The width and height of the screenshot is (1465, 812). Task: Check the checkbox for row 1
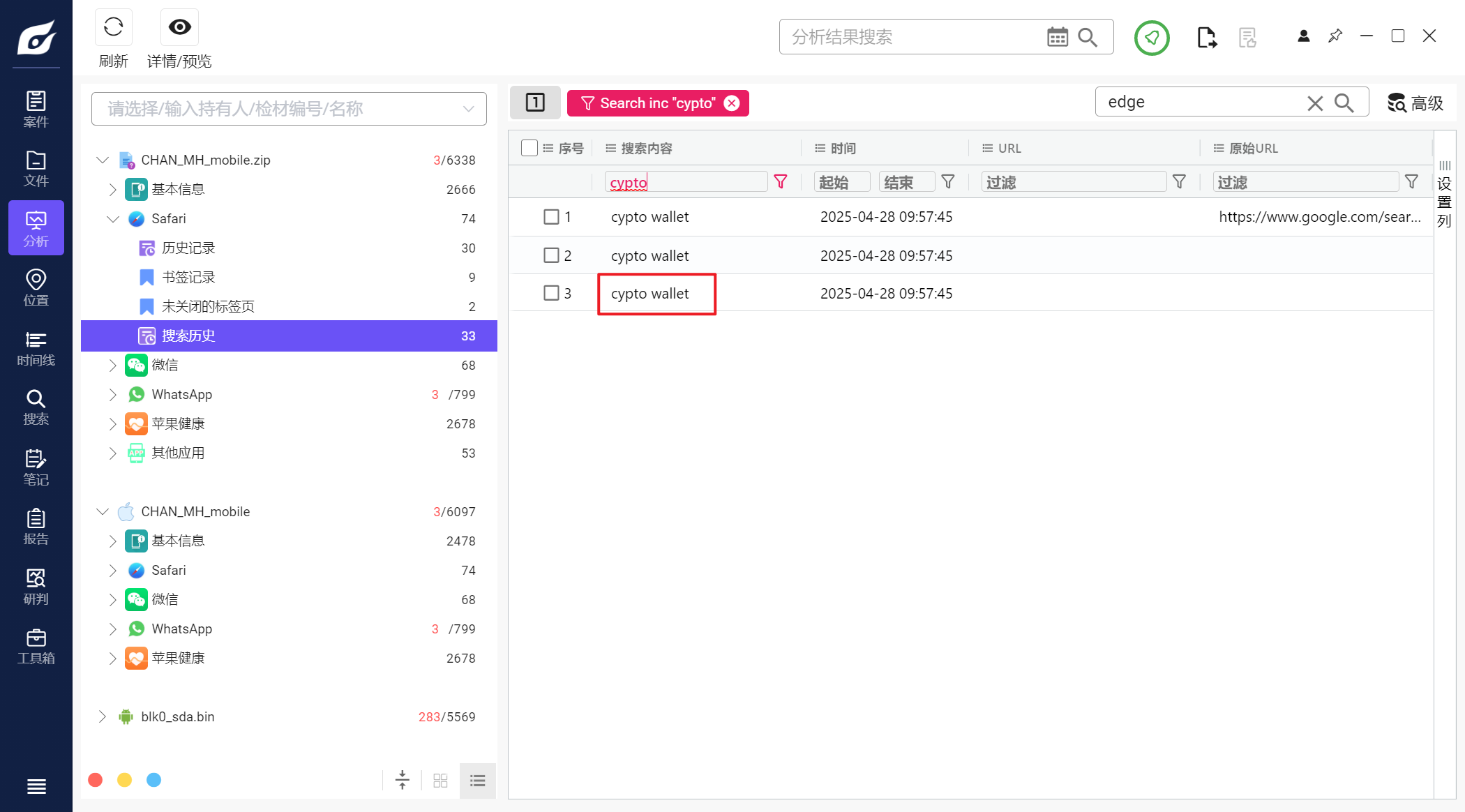(x=551, y=217)
